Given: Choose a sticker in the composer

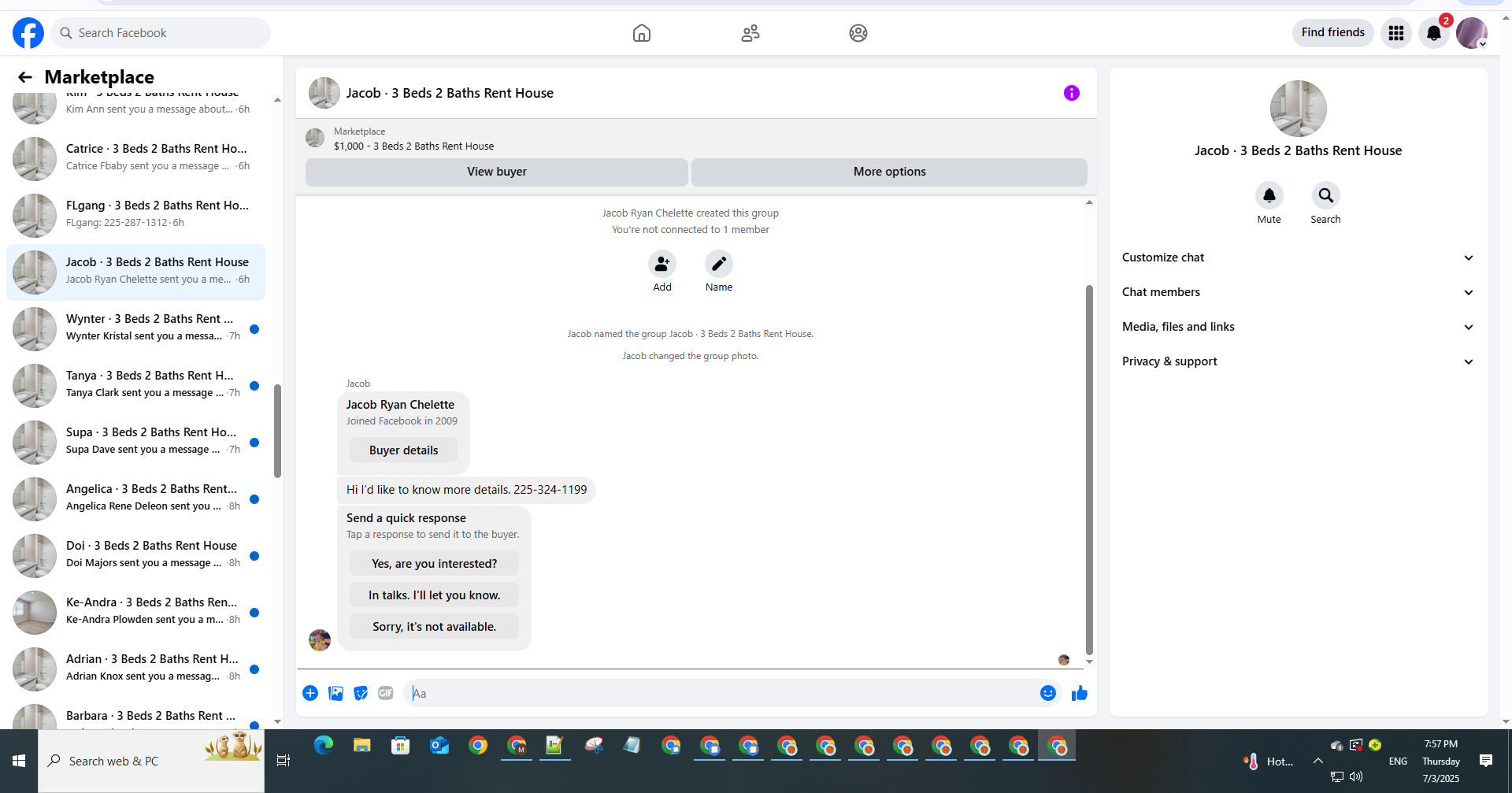Looking at the screenshot, I should (x=361, y=693).
